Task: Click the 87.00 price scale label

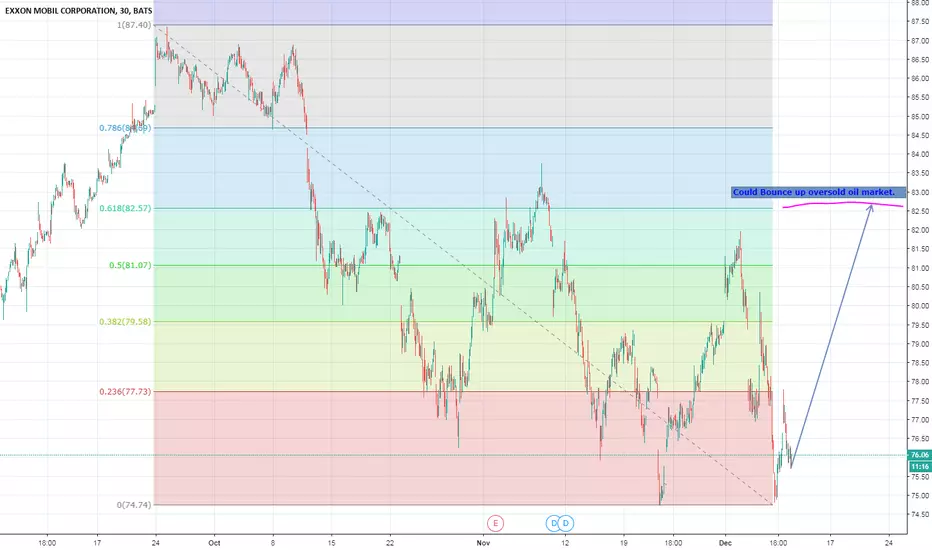Action: [920, 40]
